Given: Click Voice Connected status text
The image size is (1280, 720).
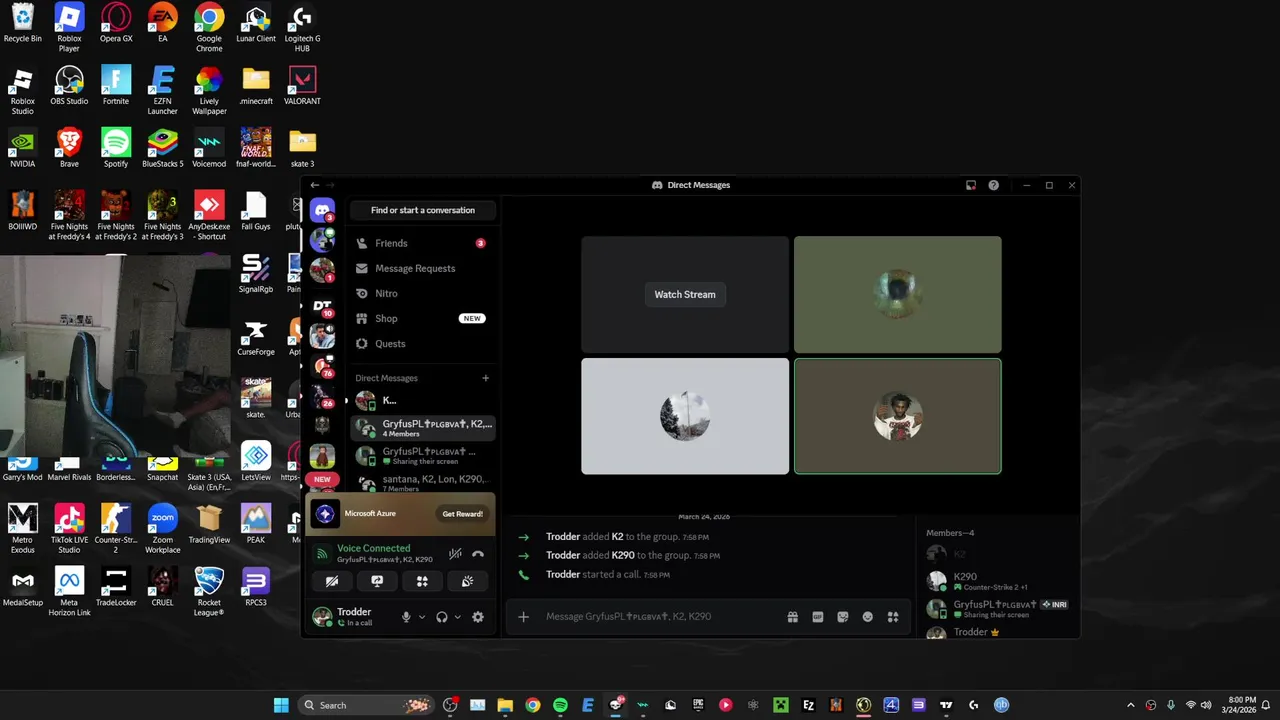Looking at the screenshot, I should 373,548.
